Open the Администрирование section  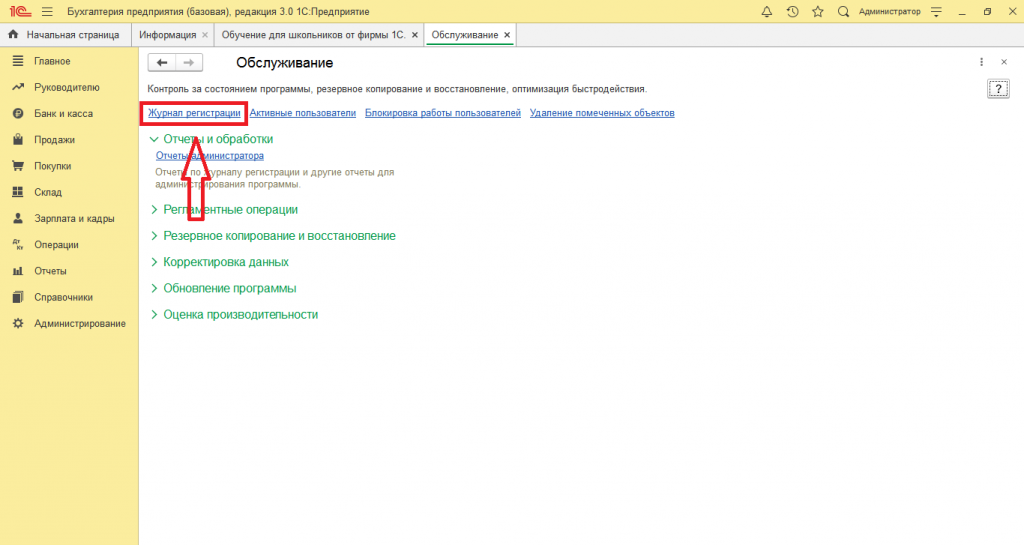(79, 323)
